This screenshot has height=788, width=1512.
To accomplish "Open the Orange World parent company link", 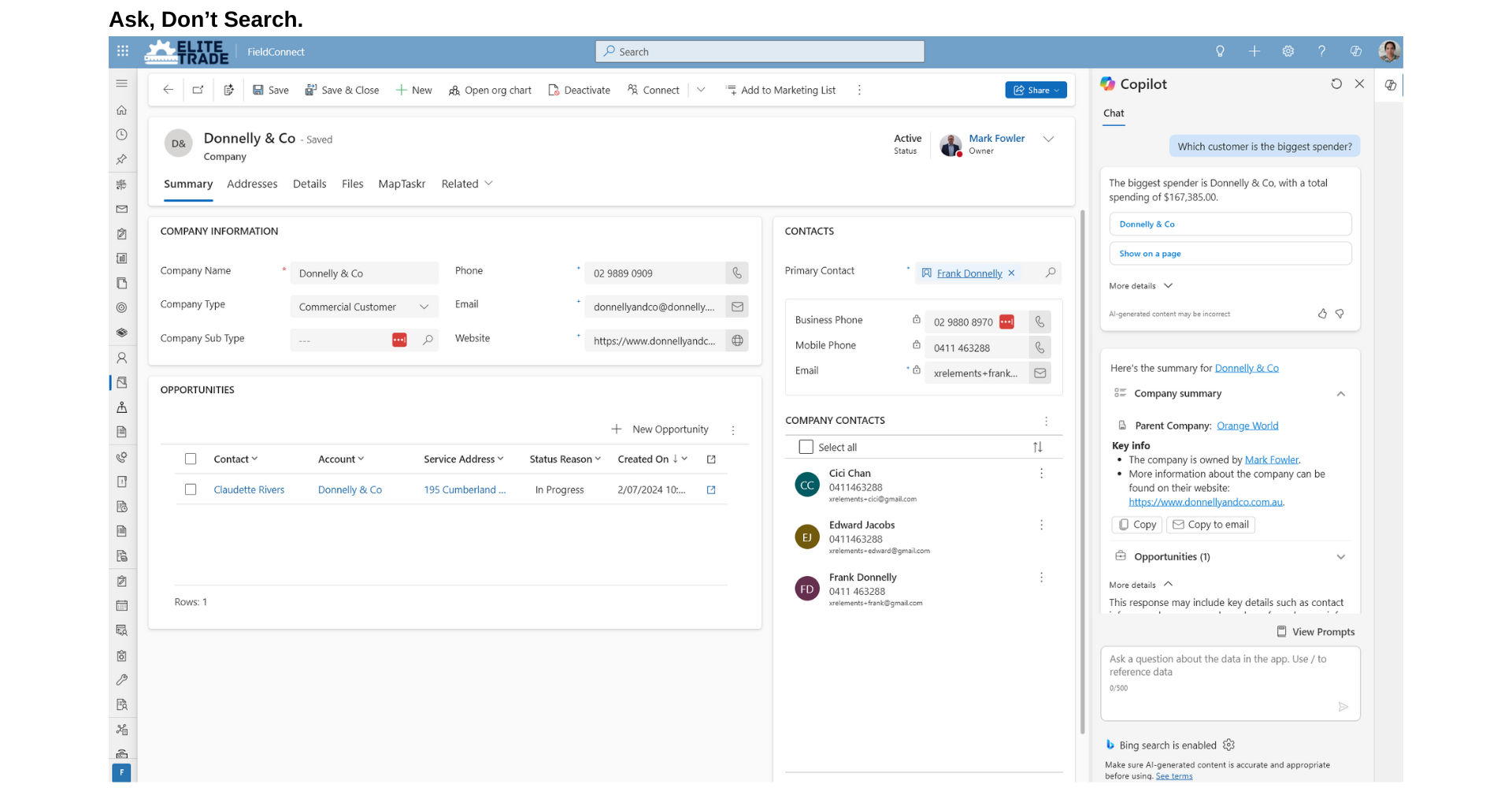I will (1247, 426).
